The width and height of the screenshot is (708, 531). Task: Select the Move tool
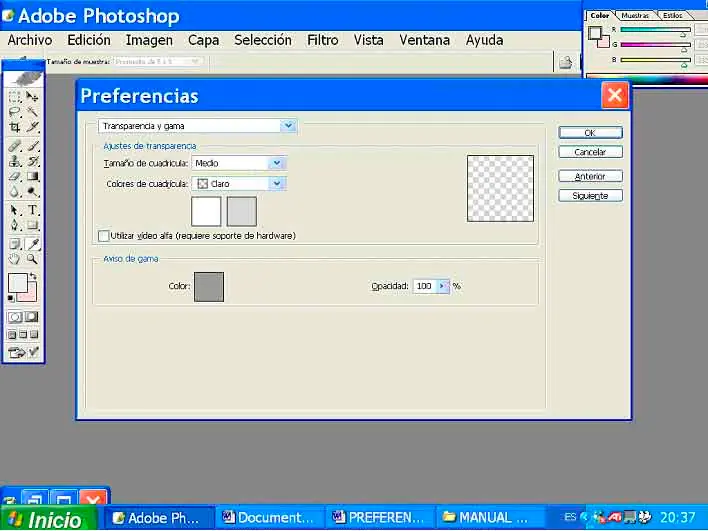coord(32,97)
